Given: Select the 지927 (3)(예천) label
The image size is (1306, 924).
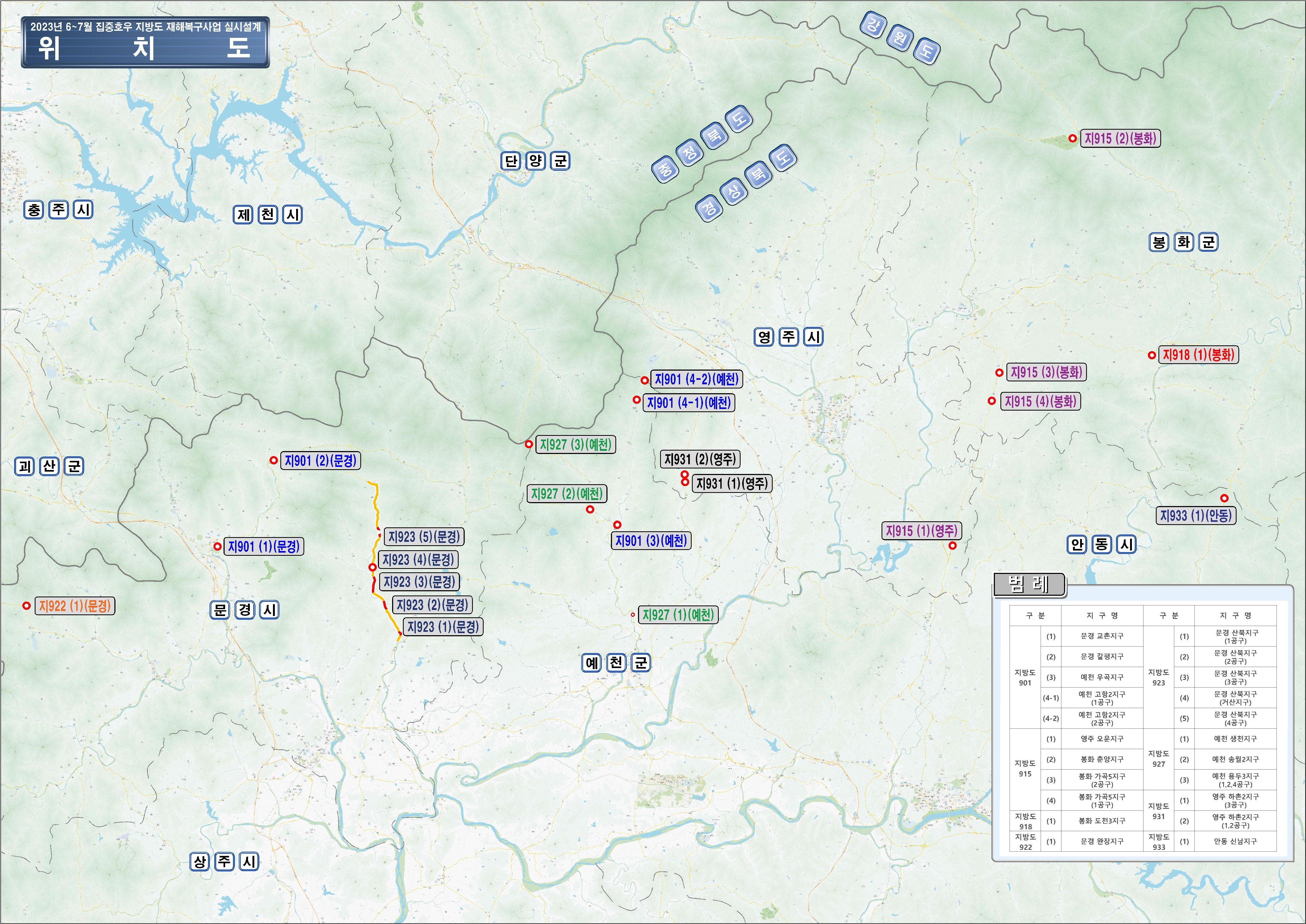Looking at the screenshot, I should 576,444.
